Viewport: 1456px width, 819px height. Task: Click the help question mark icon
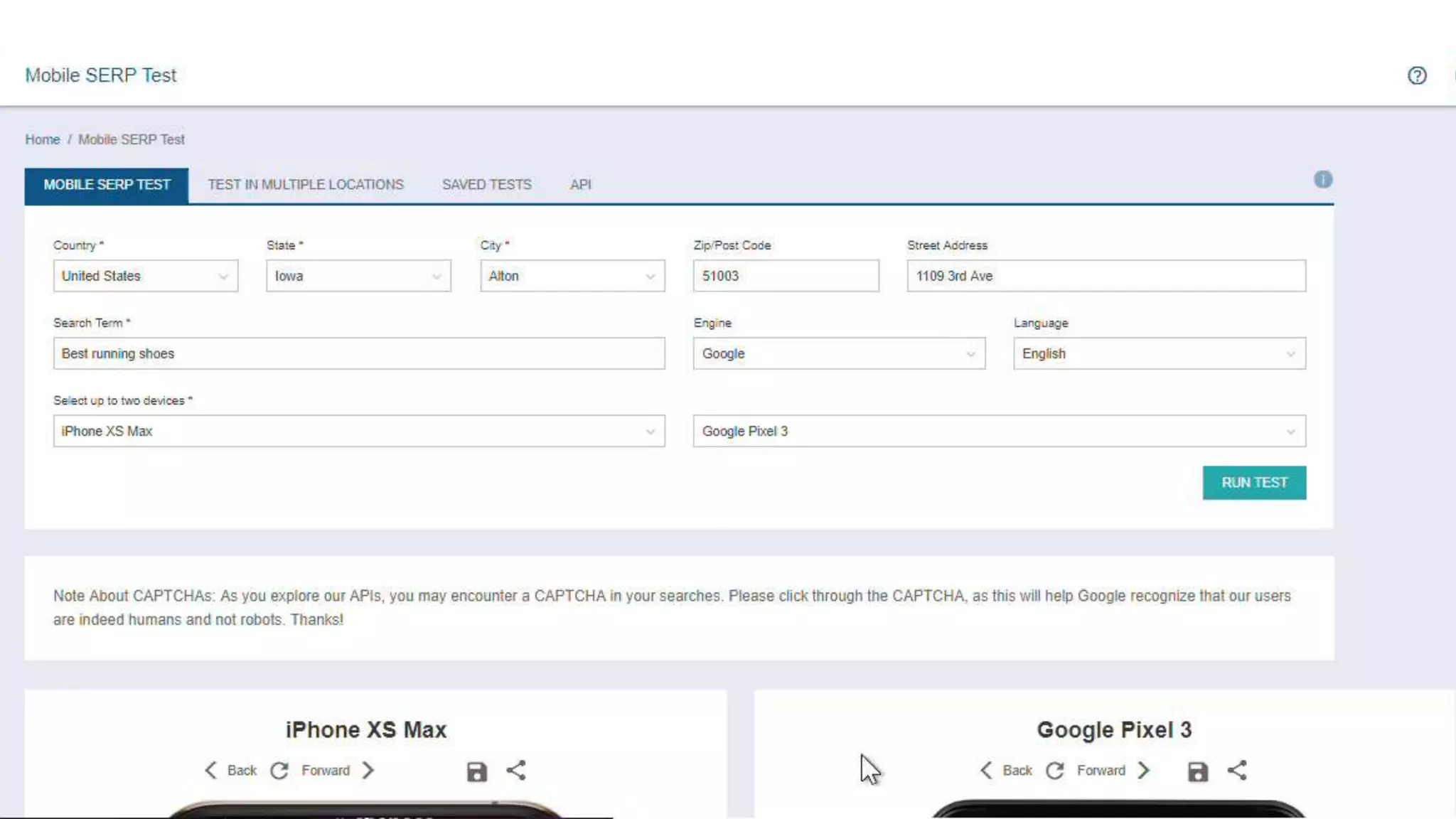click(x=1417, y=75)
